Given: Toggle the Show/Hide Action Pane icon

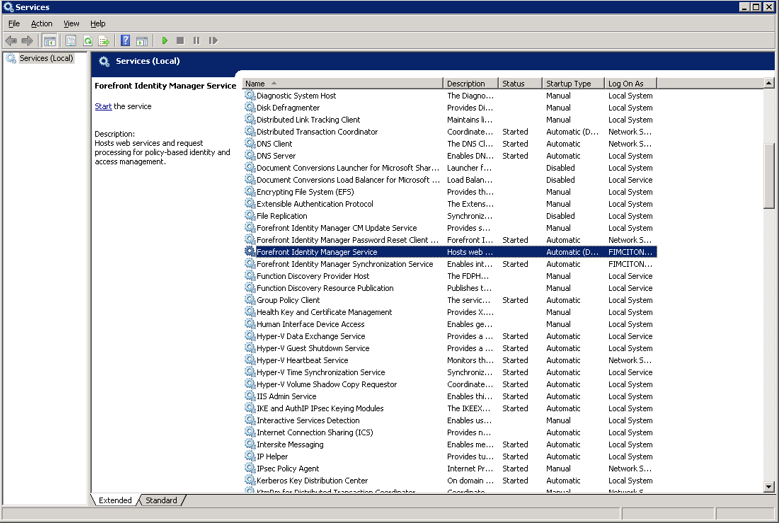Looking at the screenshot, I should tap(142, 41).
